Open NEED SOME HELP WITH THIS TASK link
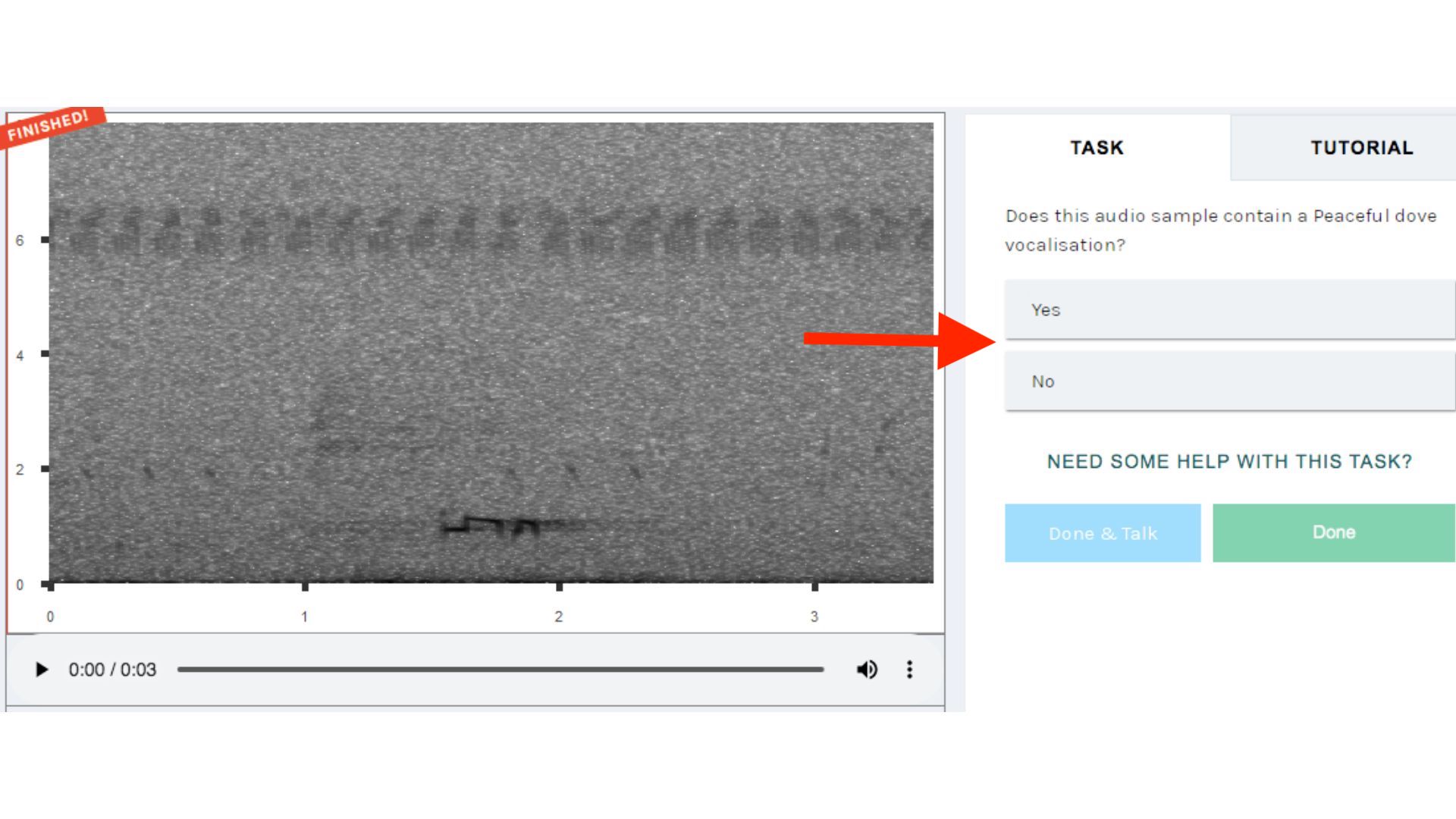This screenshot has height=819, width=1456. click(x=1229, y=462)
